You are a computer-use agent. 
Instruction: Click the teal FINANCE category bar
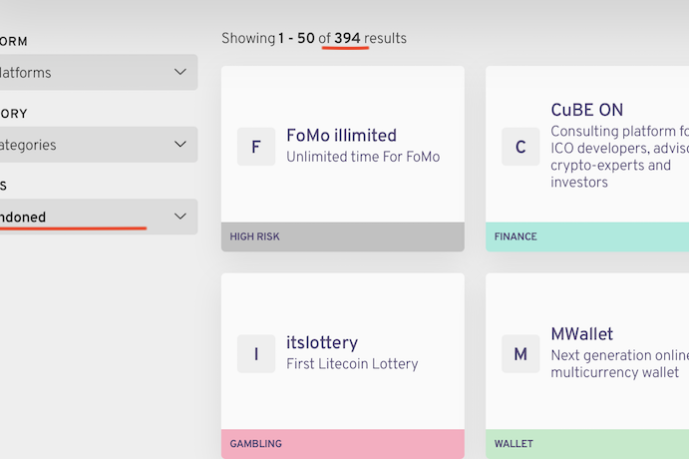pos(588,237)
